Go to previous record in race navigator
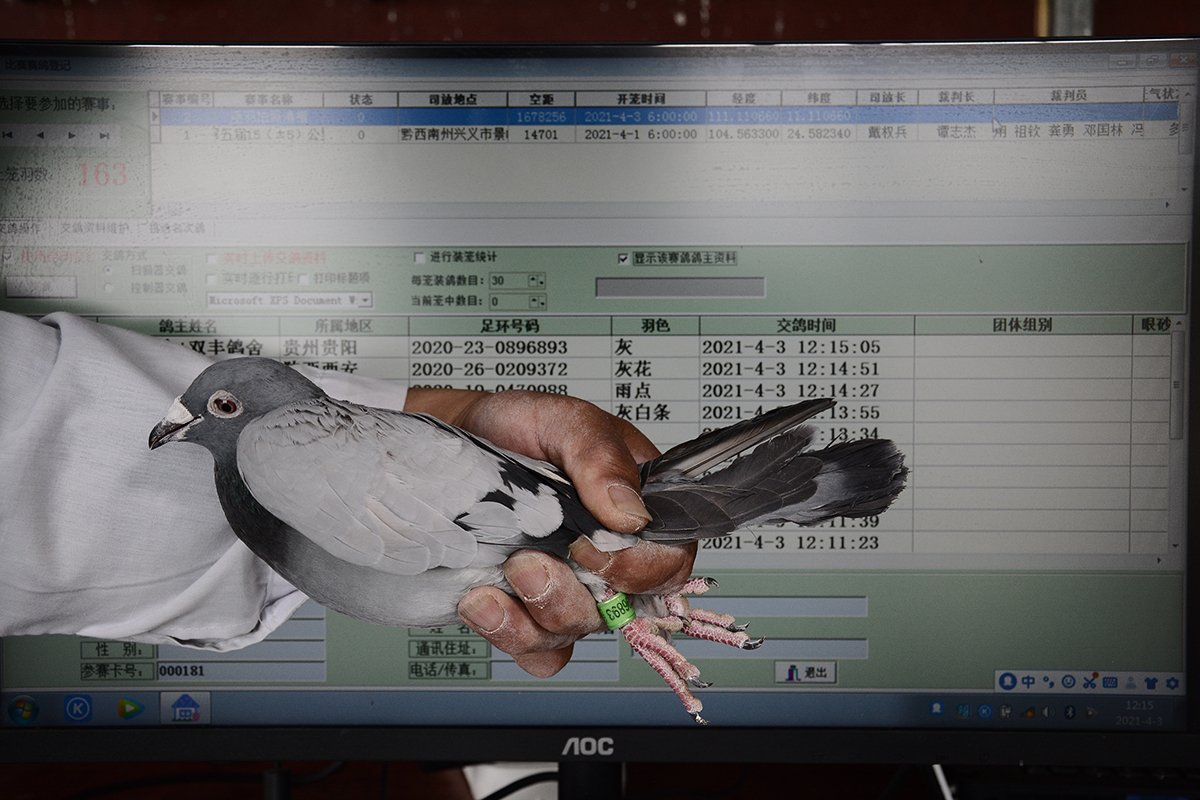The width and height of the screenshot is (1200, 800). coord(40,134)
